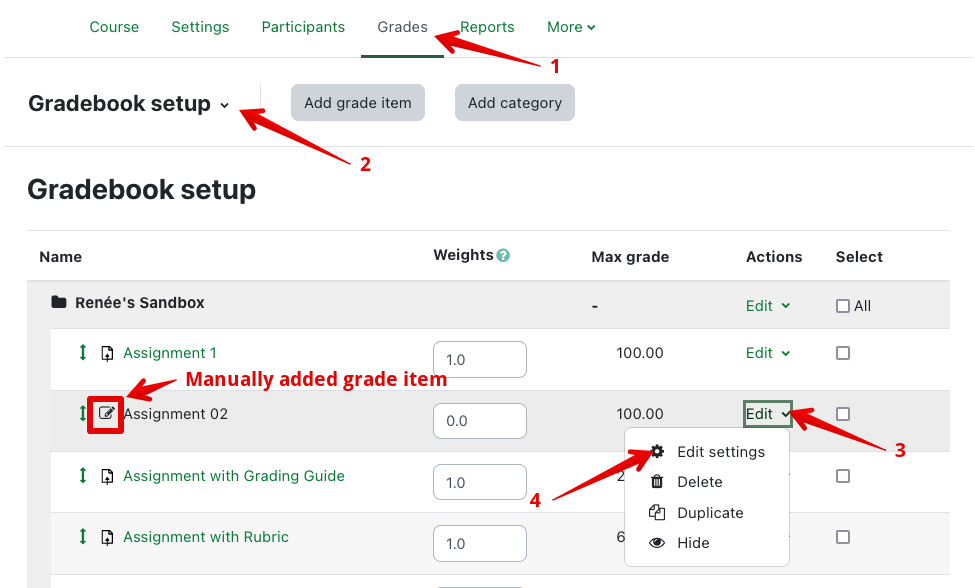Image resolution: width=975 pixels, height=588 pixels.
Task: Click the trash icon next to Delete
Action: 657,482
